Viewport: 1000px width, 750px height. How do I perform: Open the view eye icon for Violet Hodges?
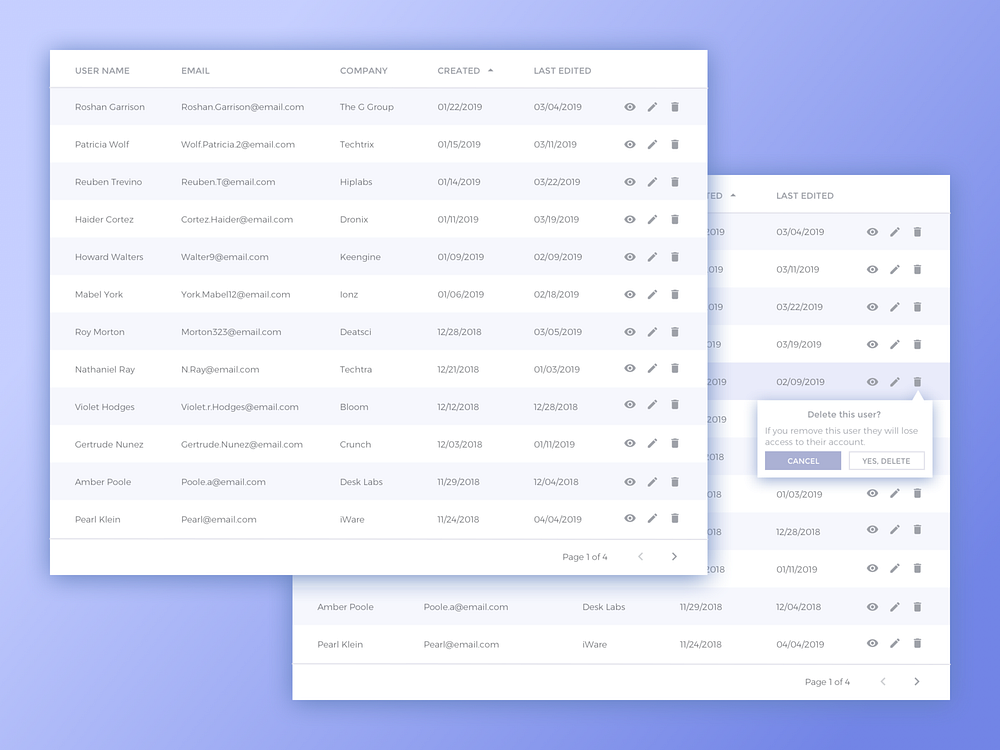630,406
